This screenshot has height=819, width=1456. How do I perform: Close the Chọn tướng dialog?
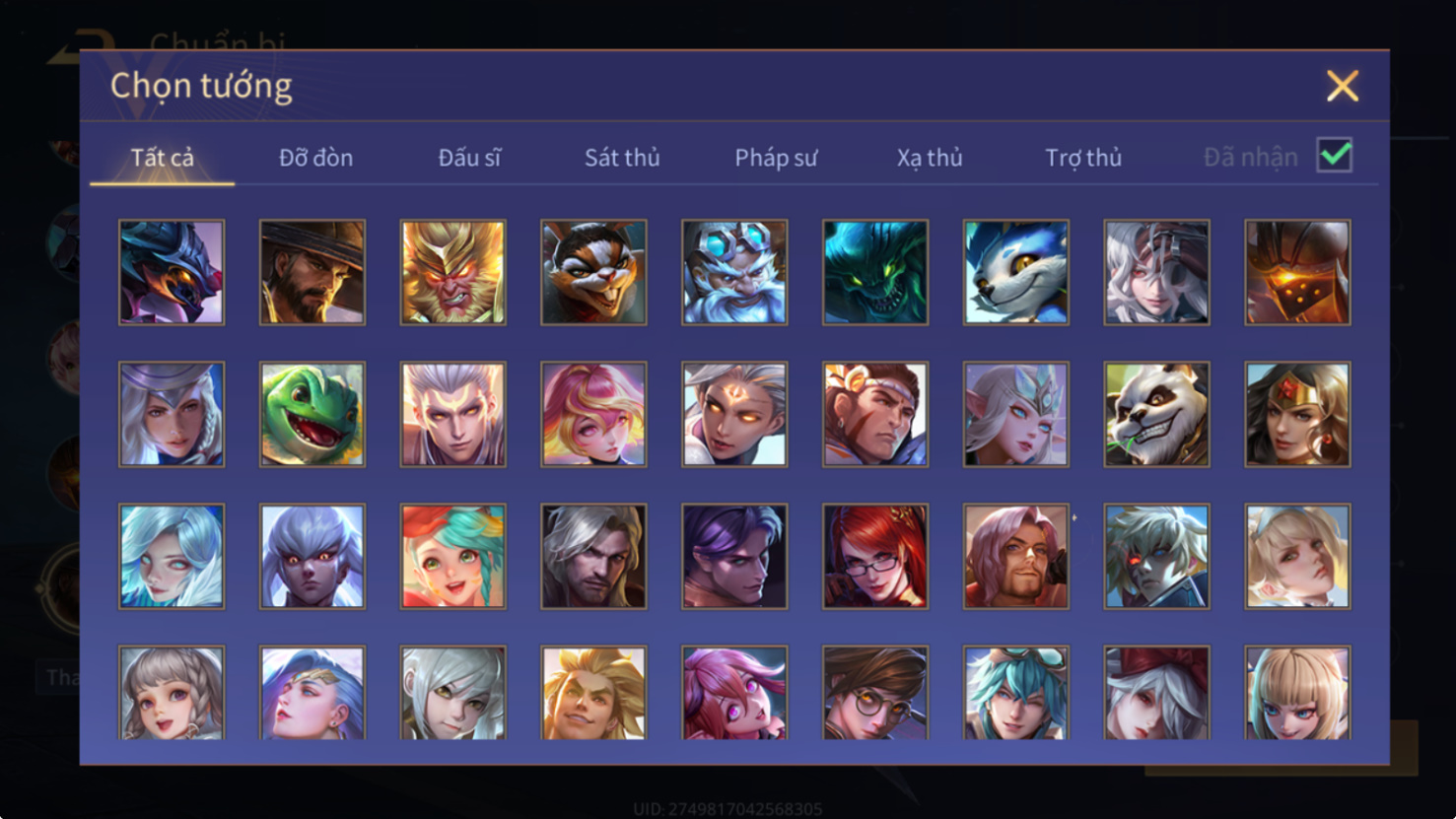(1343, 86)
